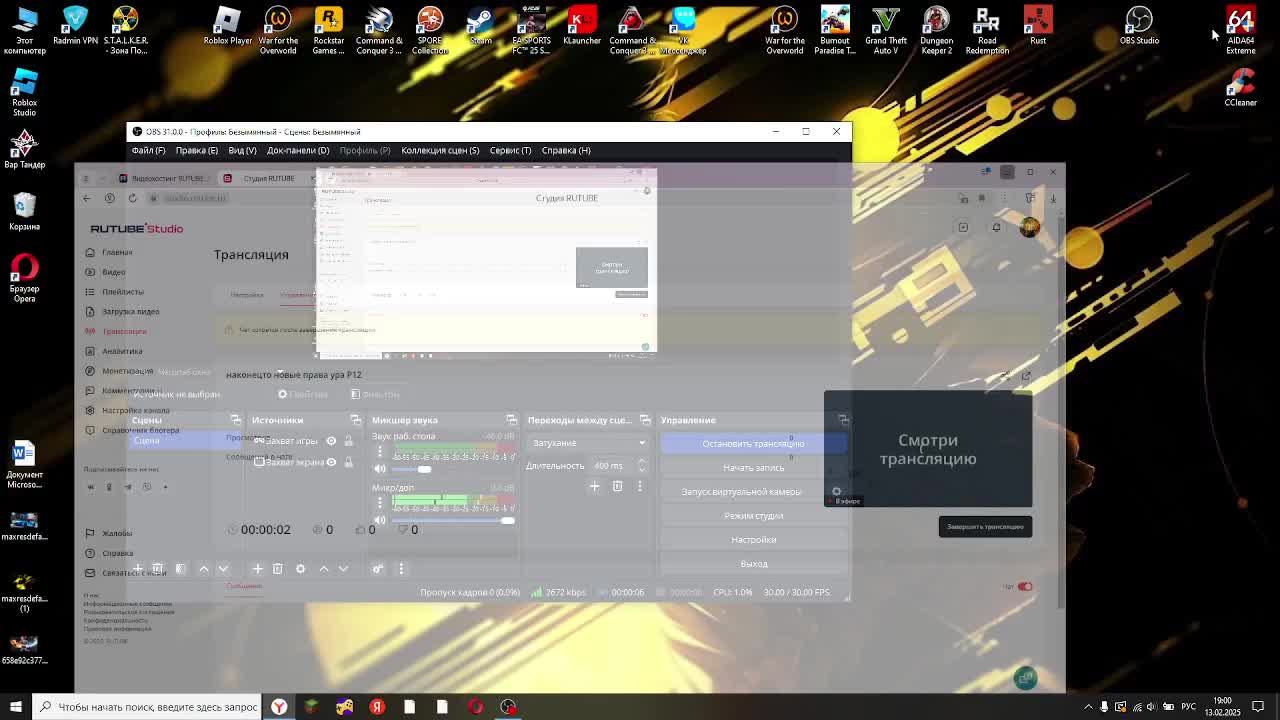The height and width of the screenshot is (720, 1280).
Task: Open Плейлисты in RUTUBE sidebar
Action: click(x=122, y=292)
